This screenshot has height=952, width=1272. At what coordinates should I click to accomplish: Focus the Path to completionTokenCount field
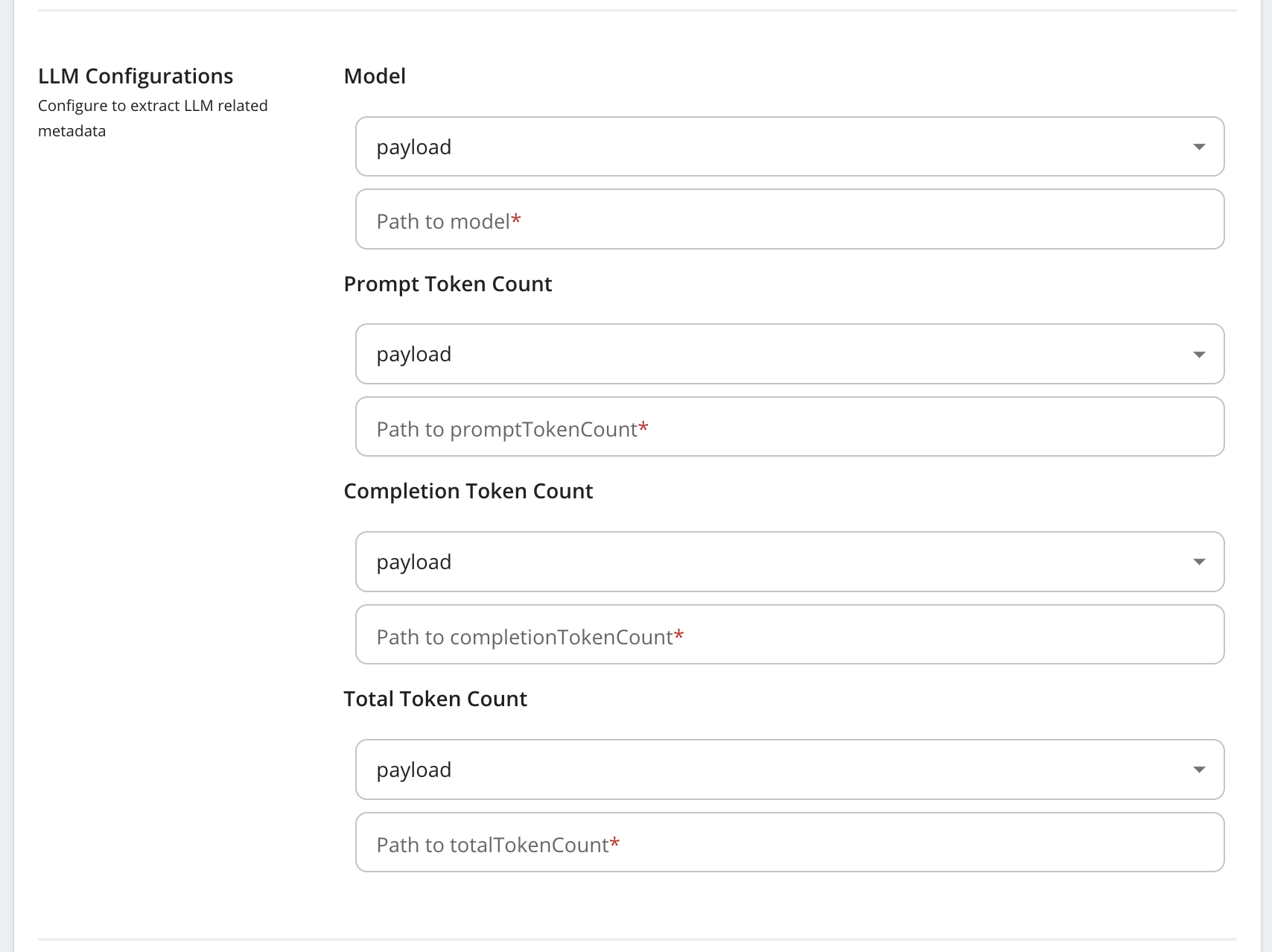tap(790, 635)
